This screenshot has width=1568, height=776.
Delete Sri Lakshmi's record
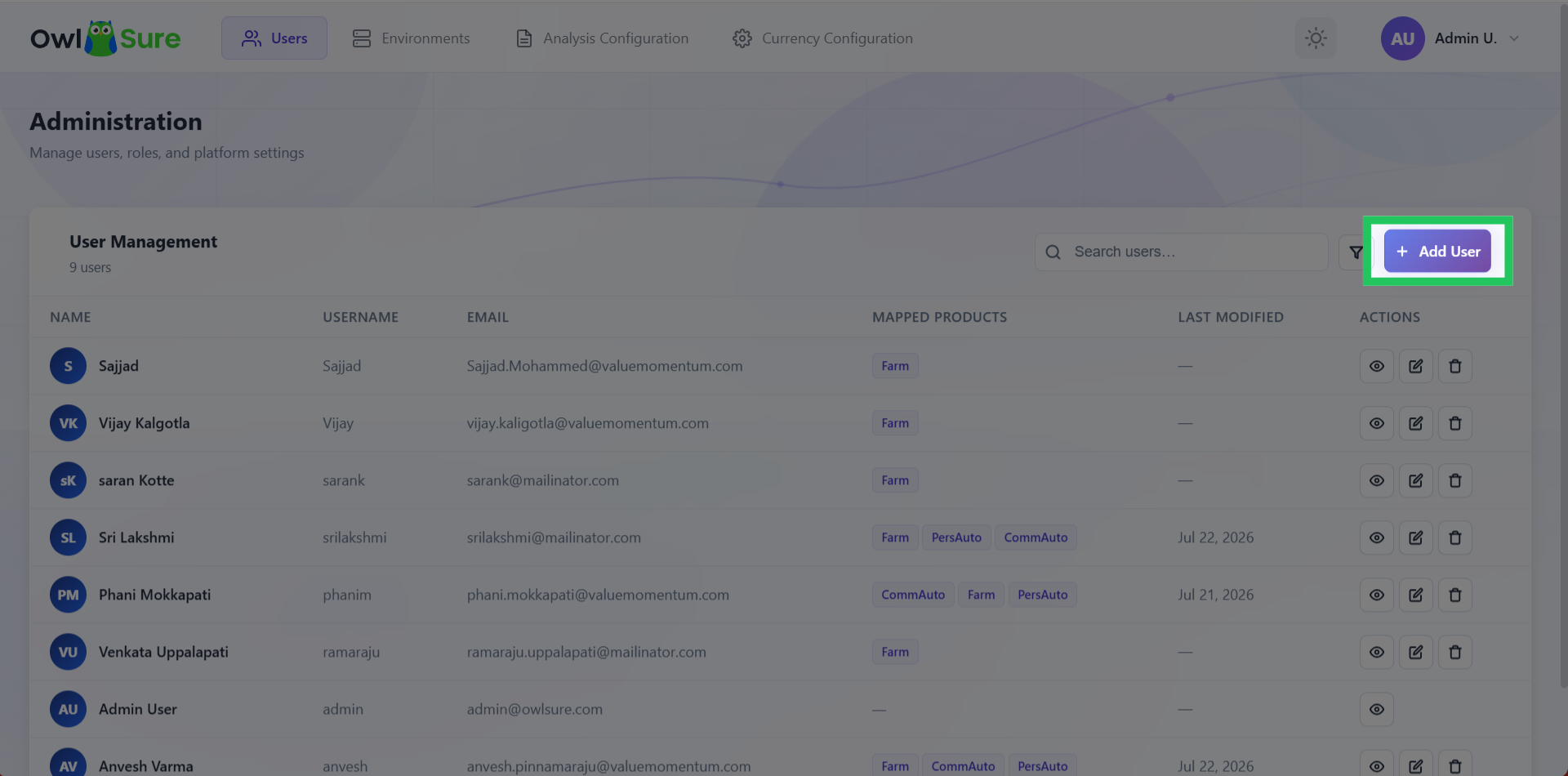(x=1455, y=537)
